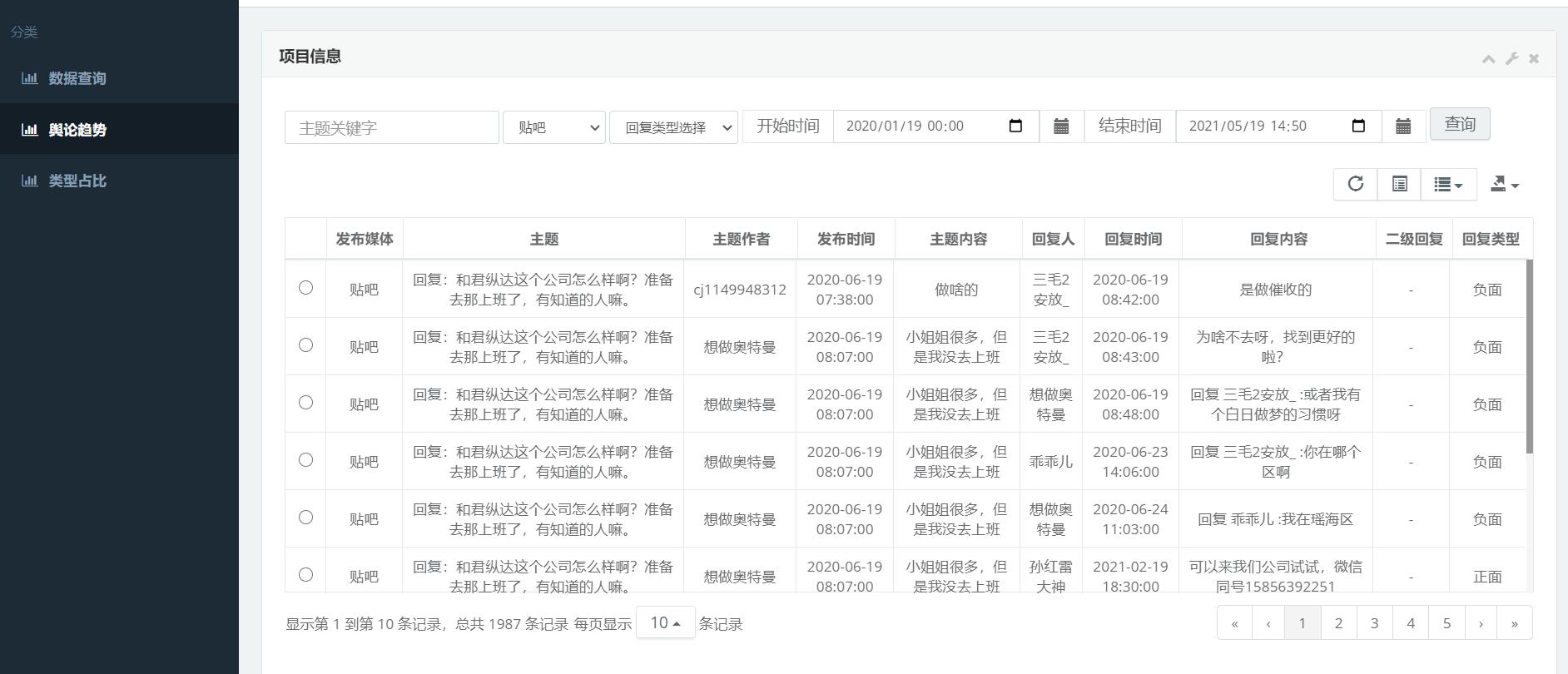The height and width of the screenshot is (674, 1568).
Task: Toggle table card view icon
Action: tap(1400, 184)
